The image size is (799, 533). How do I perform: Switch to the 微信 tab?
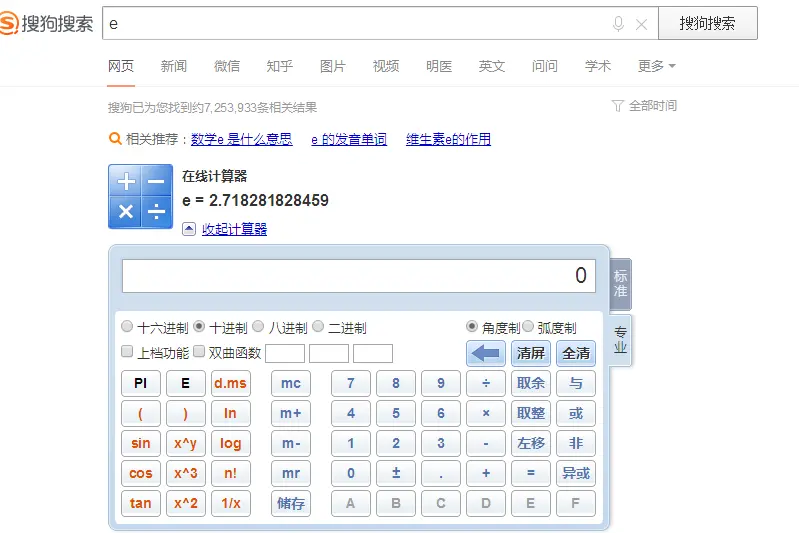pyautogui.click(x=227, y=66)
